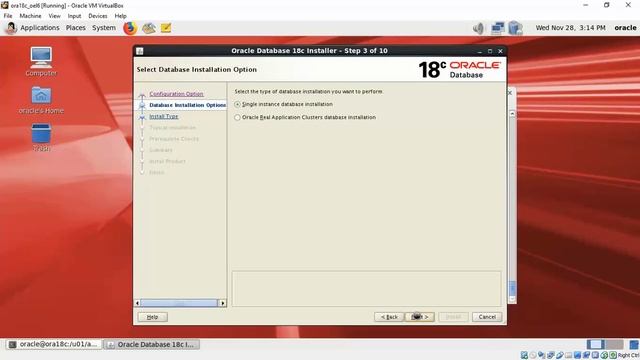Open VirtualBox Machine menu
The image size is (640, 360).
[x=30, y=16]
